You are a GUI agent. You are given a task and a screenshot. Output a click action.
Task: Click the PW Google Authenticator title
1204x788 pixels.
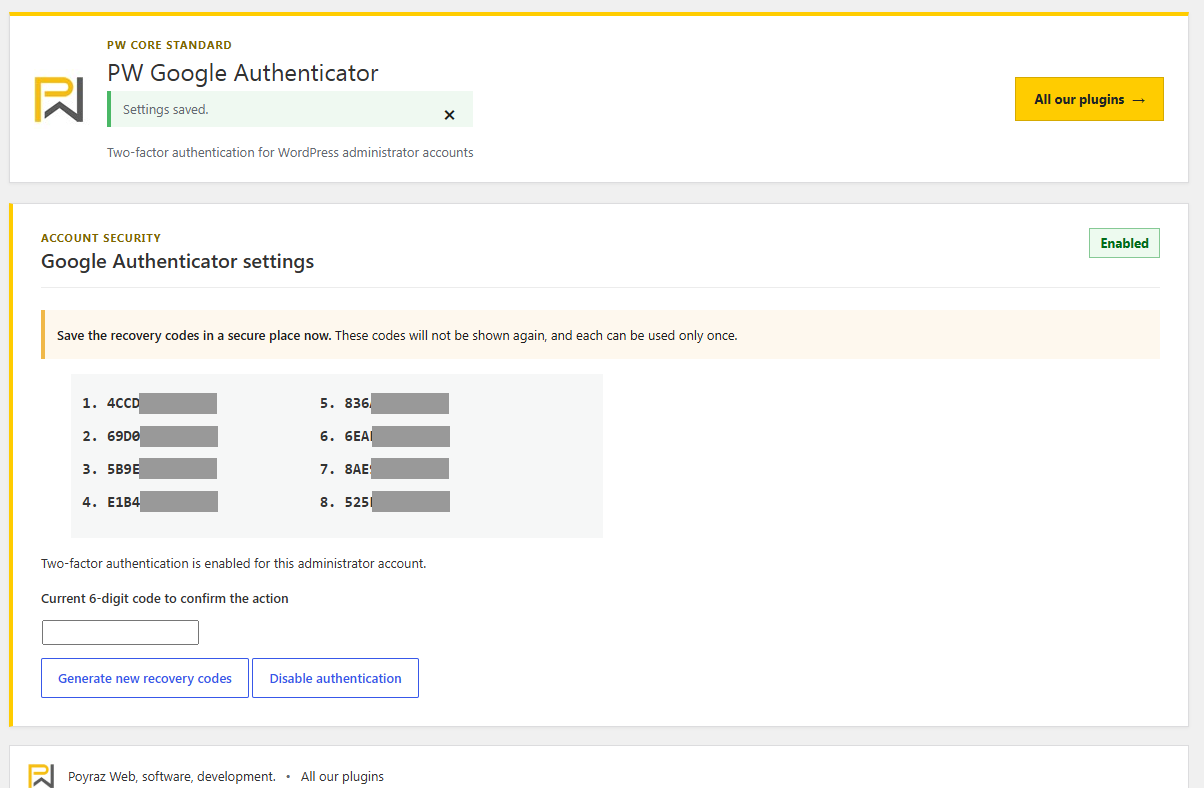(243, 73)
